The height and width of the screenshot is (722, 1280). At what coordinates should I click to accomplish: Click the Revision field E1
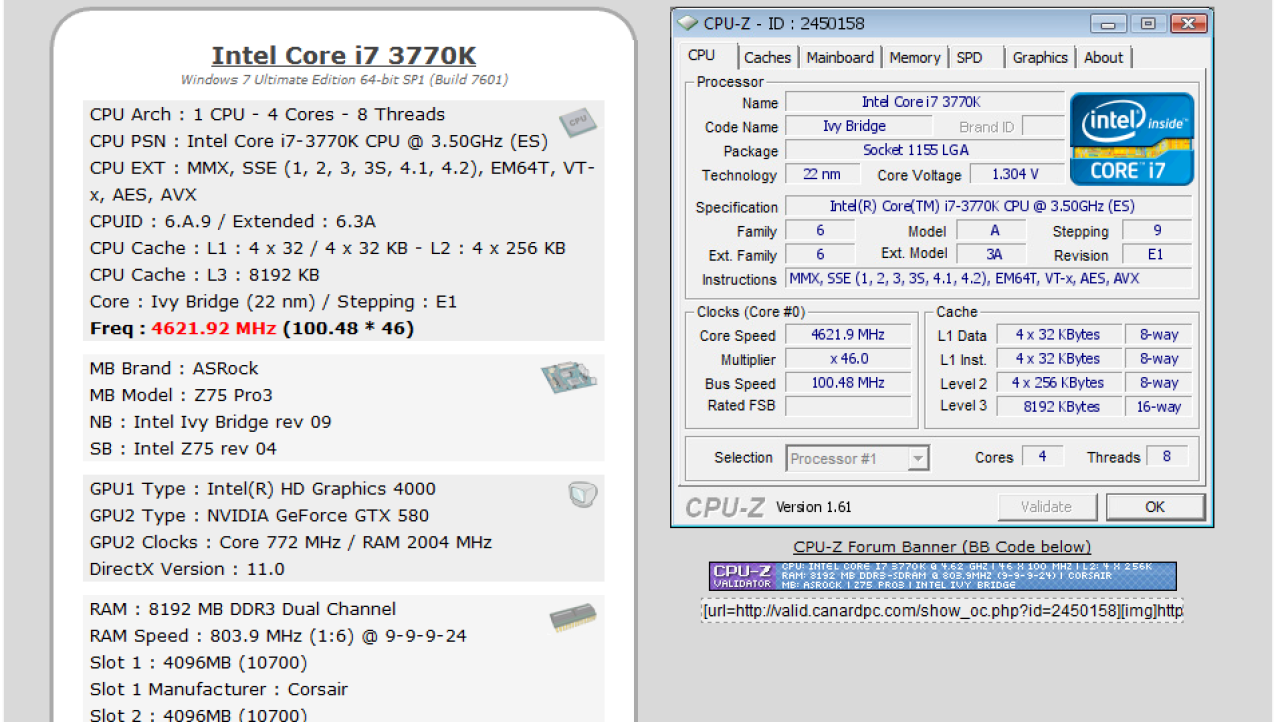[1156, 254]
